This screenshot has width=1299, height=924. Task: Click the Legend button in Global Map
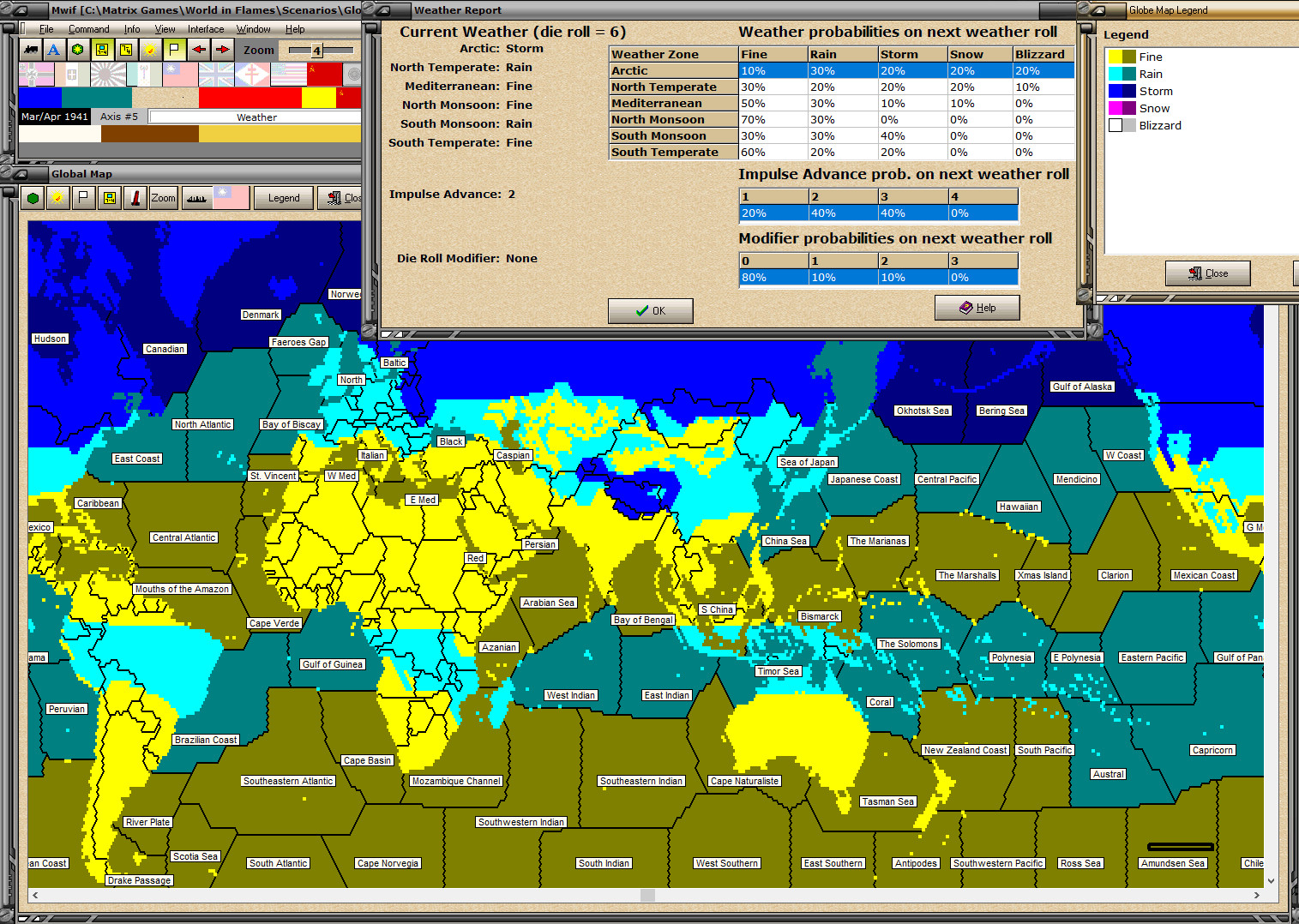click(x=284, y=198)
